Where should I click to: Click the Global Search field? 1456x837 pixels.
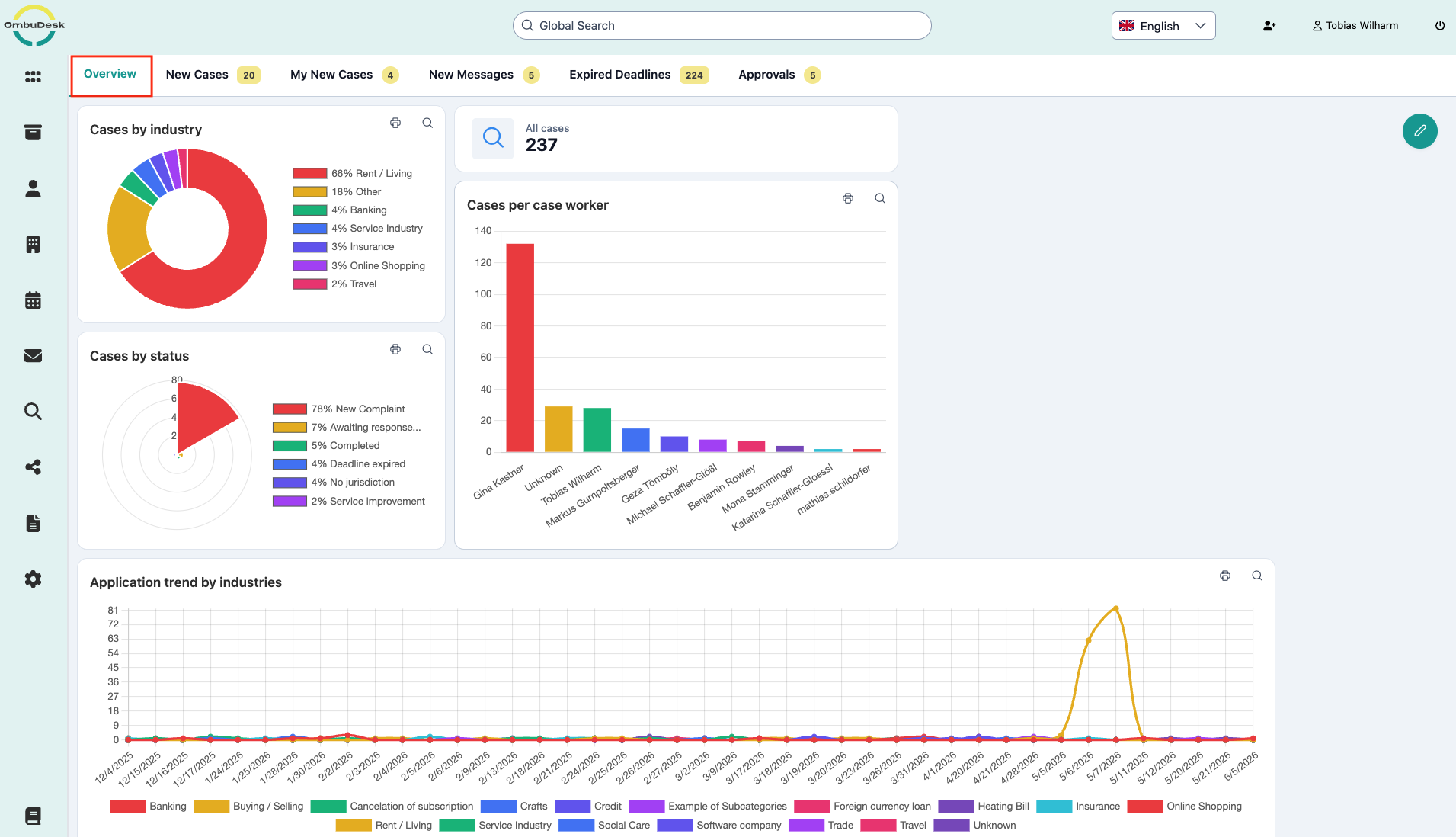pos(722,25)
